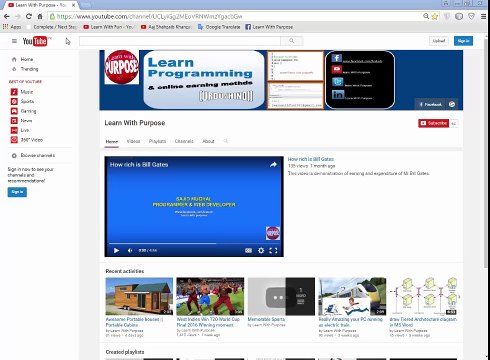Viewport: 490px width, 360px height.
Task: Mute the video with the volume icon
Action: [130, 250]
